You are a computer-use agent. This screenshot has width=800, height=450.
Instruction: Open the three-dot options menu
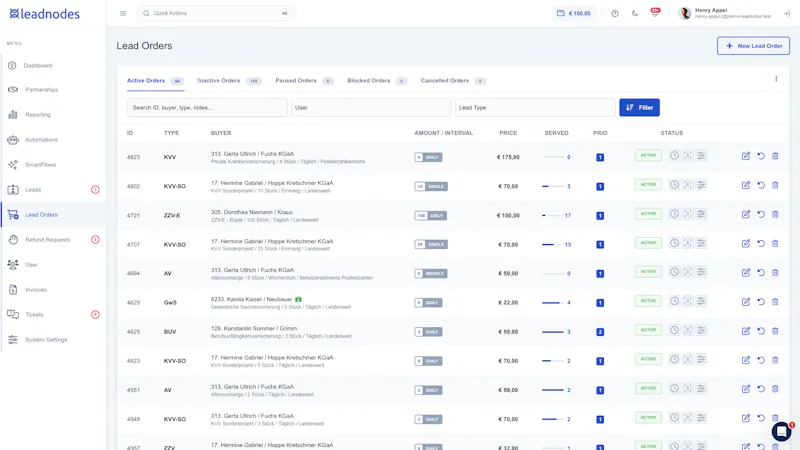(x=776, y=79)
